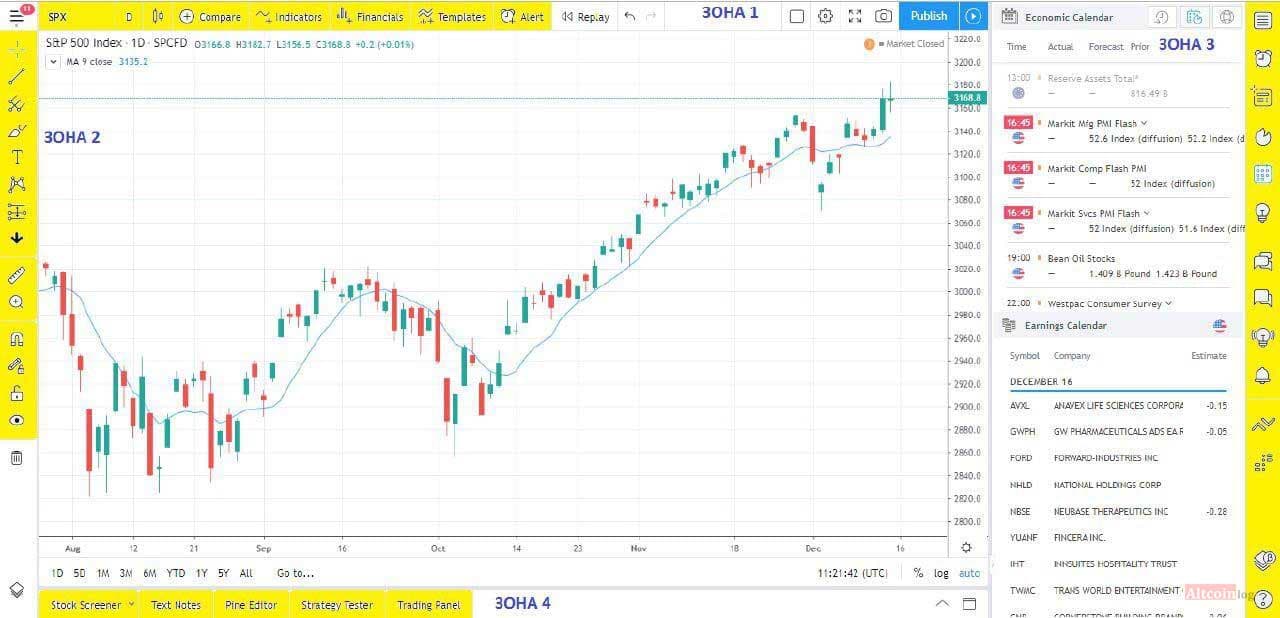
Task: Toggle percent scale
Action: coord(918,573)
